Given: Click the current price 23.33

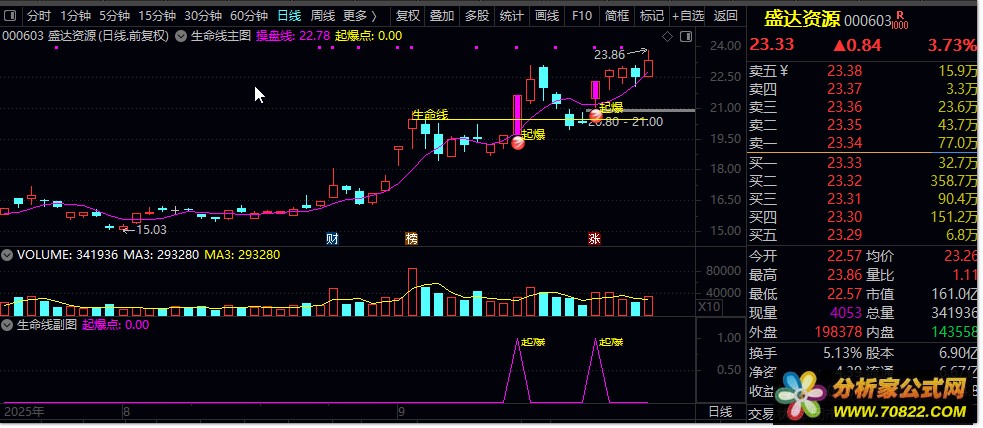Looking at the screenshot, I should pos(772,45).
